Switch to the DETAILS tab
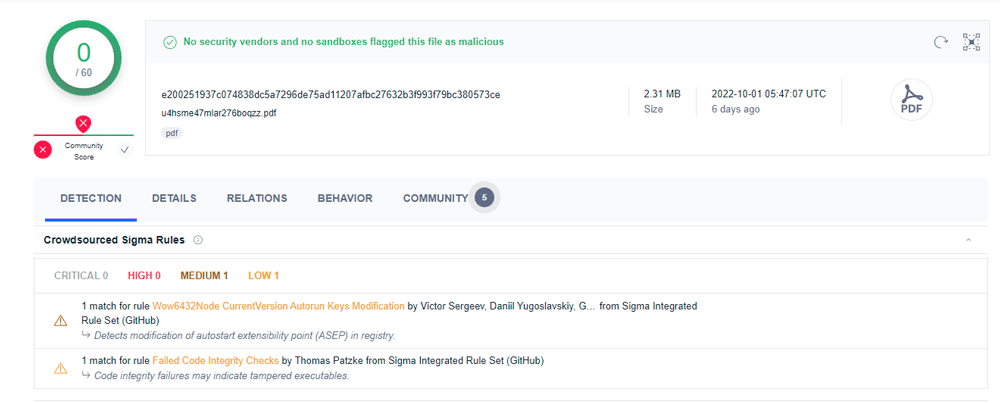 (x=174, y=199)
